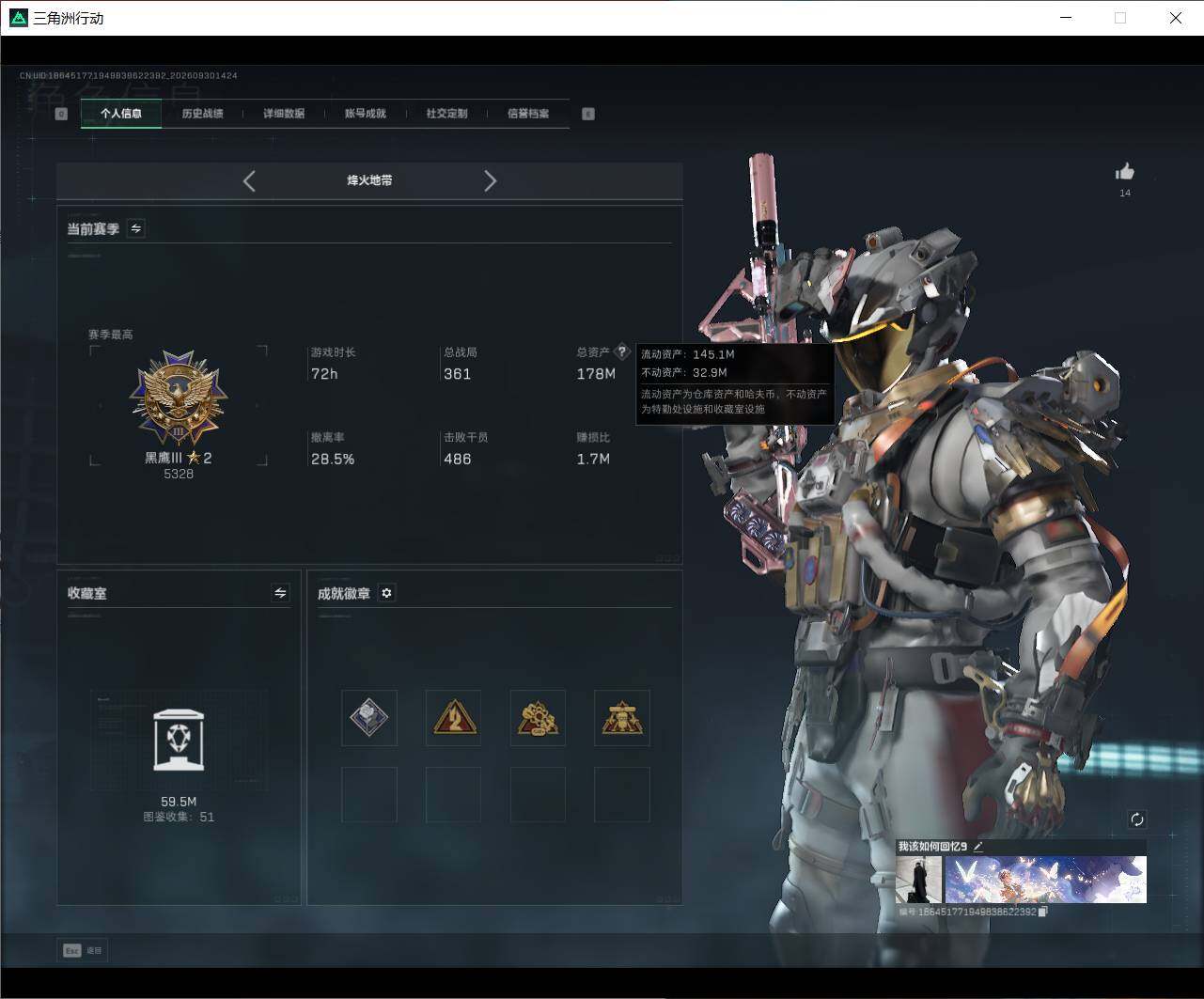Open 成就徽章 settings gear
1204x999 pixels.
386,593
